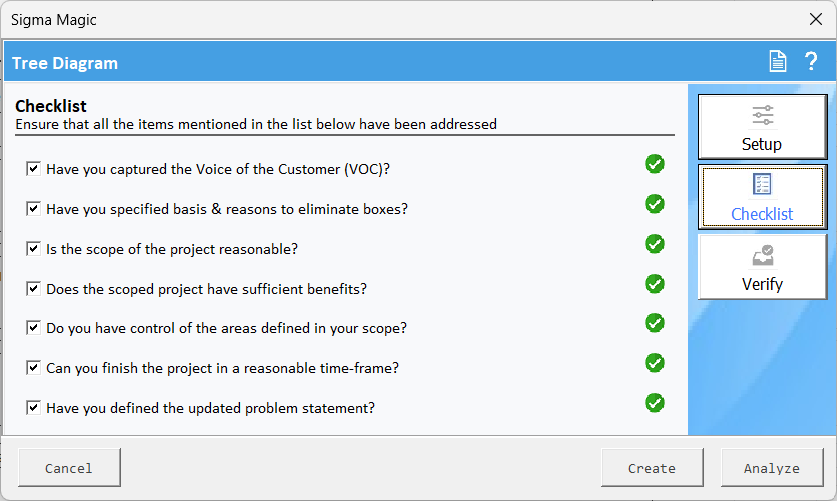Click green check beside control of areas question
837x501 pixels.
[654, 323]
